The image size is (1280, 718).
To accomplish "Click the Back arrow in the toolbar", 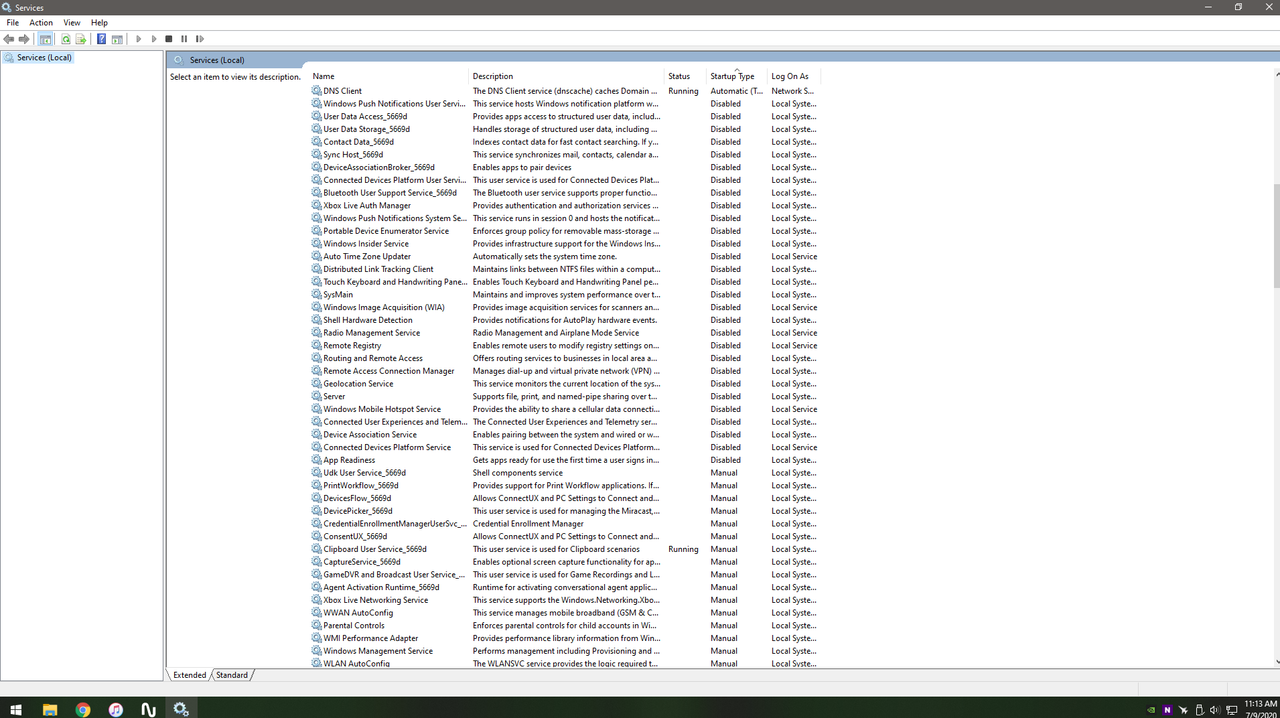I will click(x=9, y=39).
